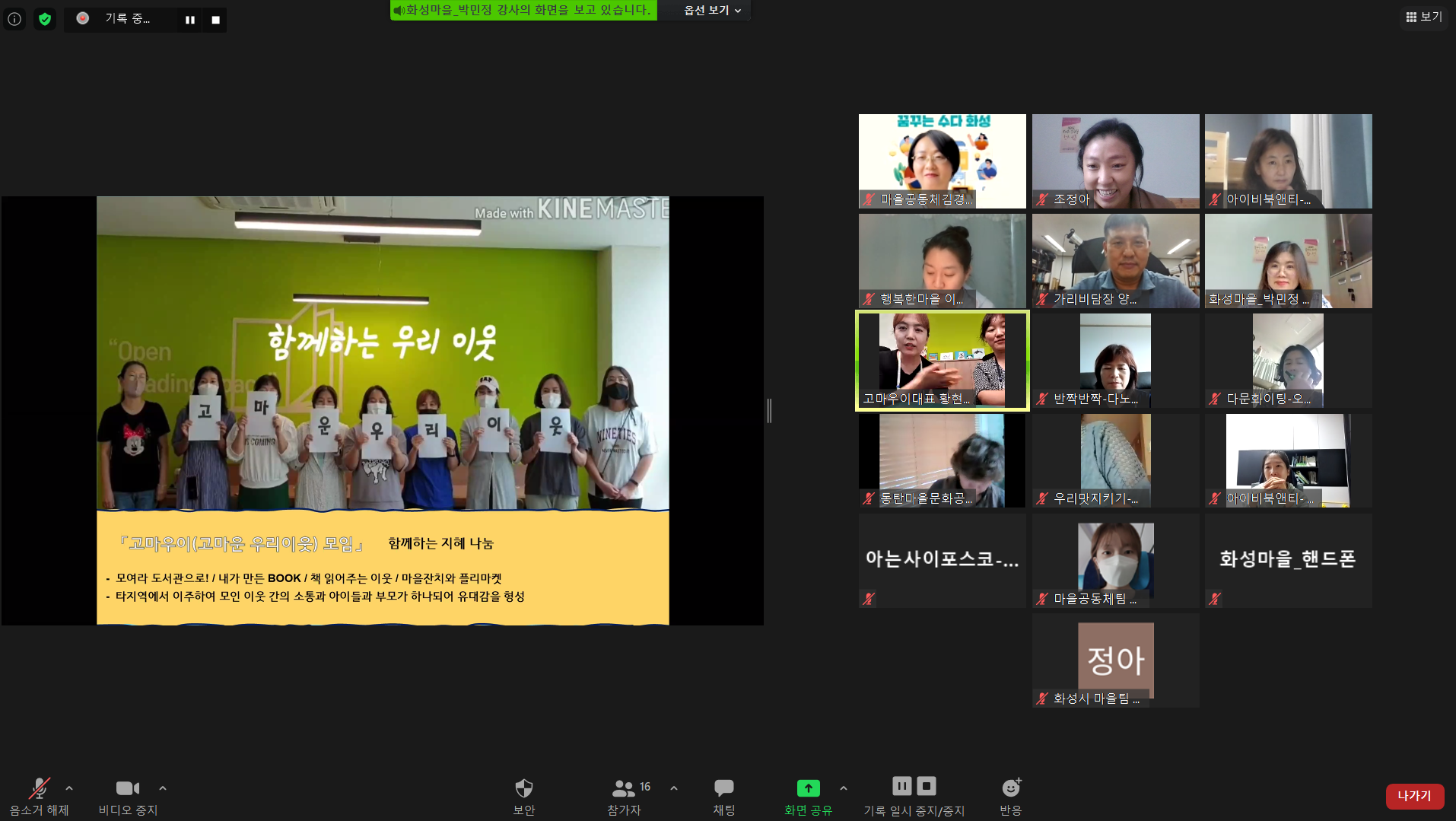Open the 반응 reactions menu
Image resolution: width=1456 pixels, height=821 pixels.
(x=1010, y=796)
